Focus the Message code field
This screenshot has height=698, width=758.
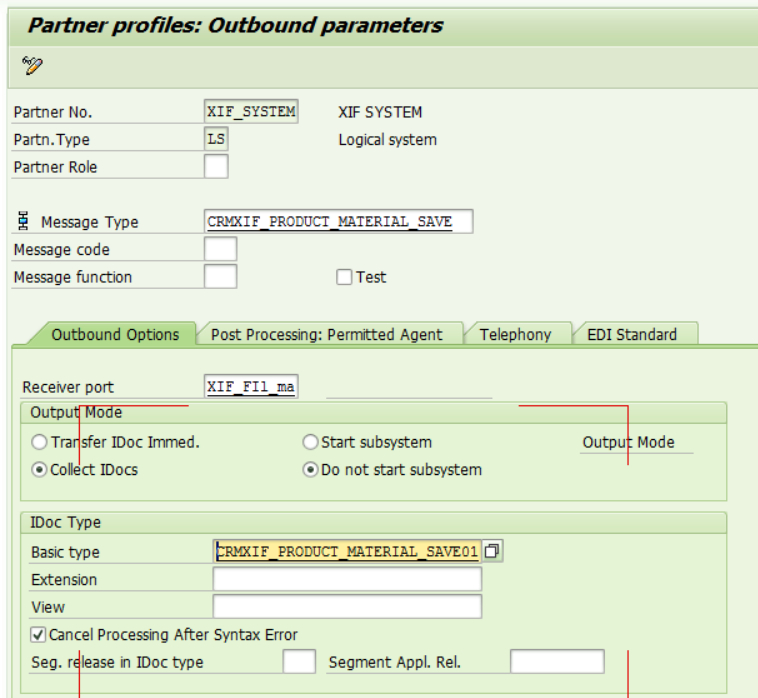point(220,249)
